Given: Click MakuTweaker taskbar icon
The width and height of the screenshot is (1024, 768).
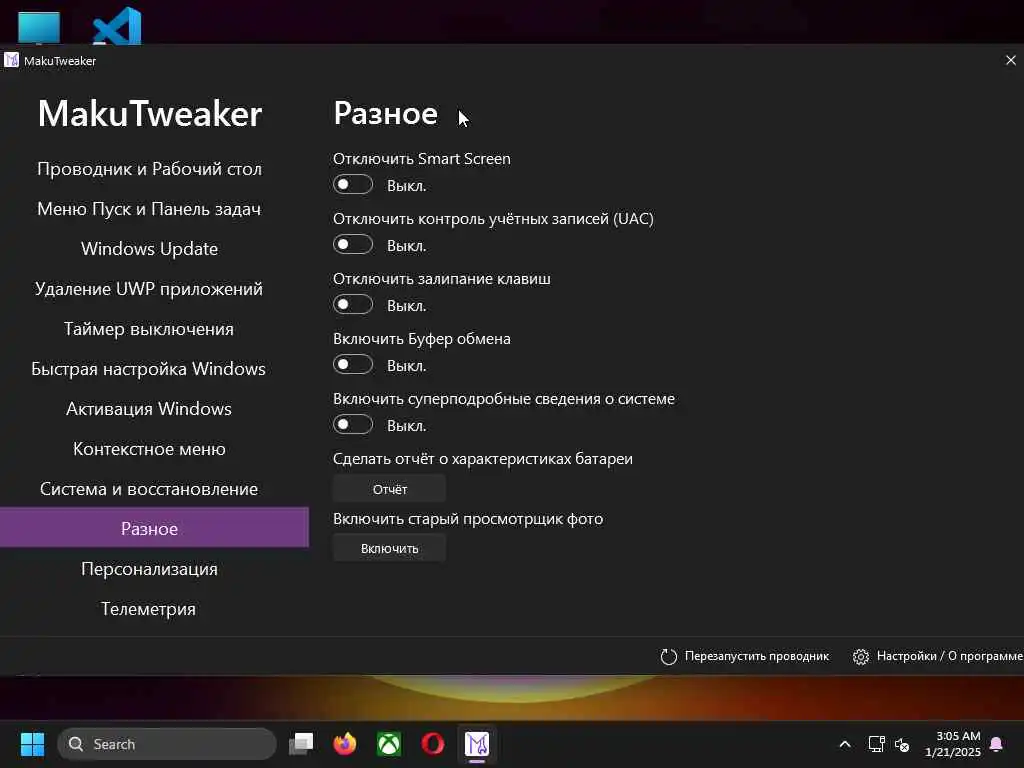Looking at the screenshot, I should pyautogui.click(x=477, y=744).
